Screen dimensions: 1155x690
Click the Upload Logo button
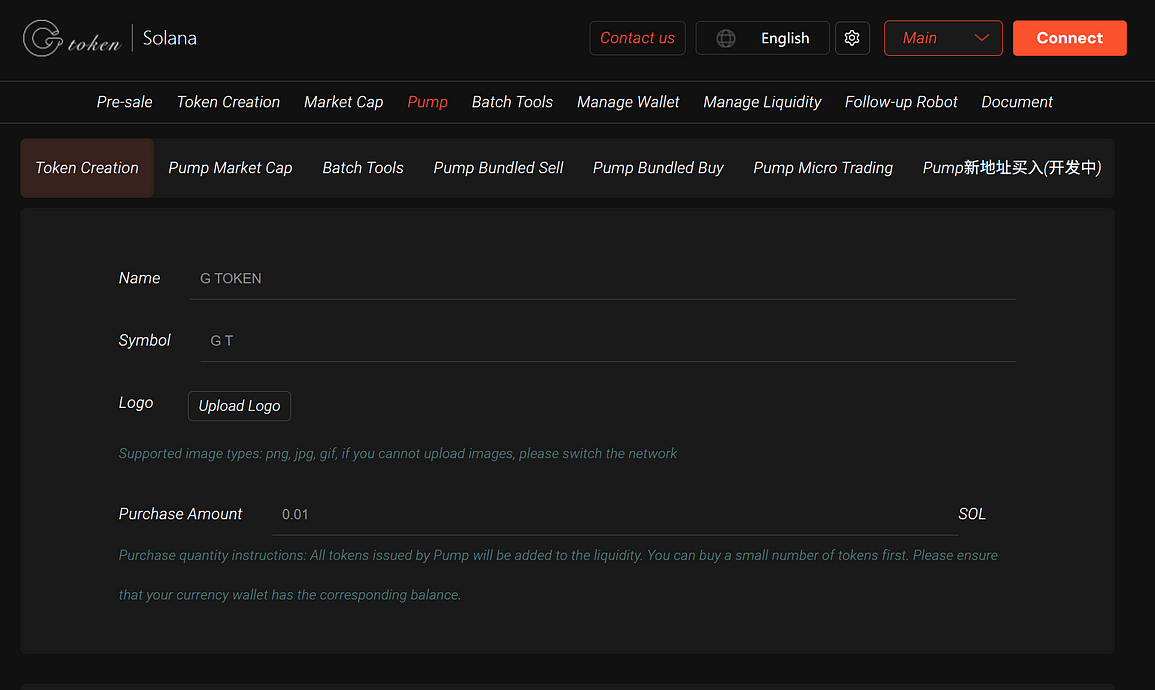(x=239, y=406)
